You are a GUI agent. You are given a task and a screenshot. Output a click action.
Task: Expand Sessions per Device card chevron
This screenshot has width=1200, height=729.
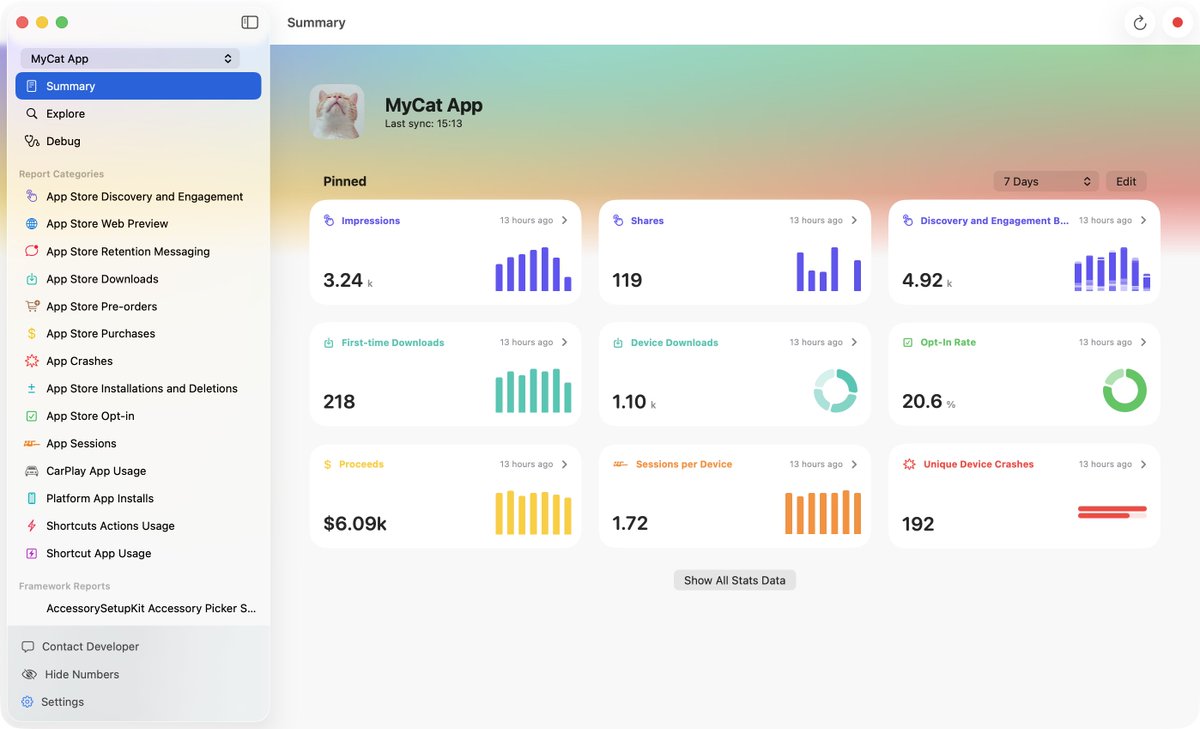coord(854,464)
